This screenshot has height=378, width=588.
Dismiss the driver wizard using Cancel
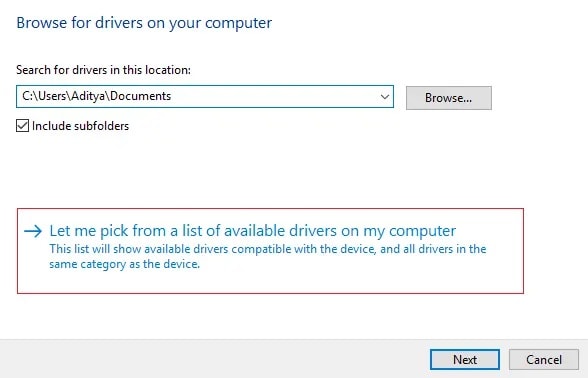point(543,360)
